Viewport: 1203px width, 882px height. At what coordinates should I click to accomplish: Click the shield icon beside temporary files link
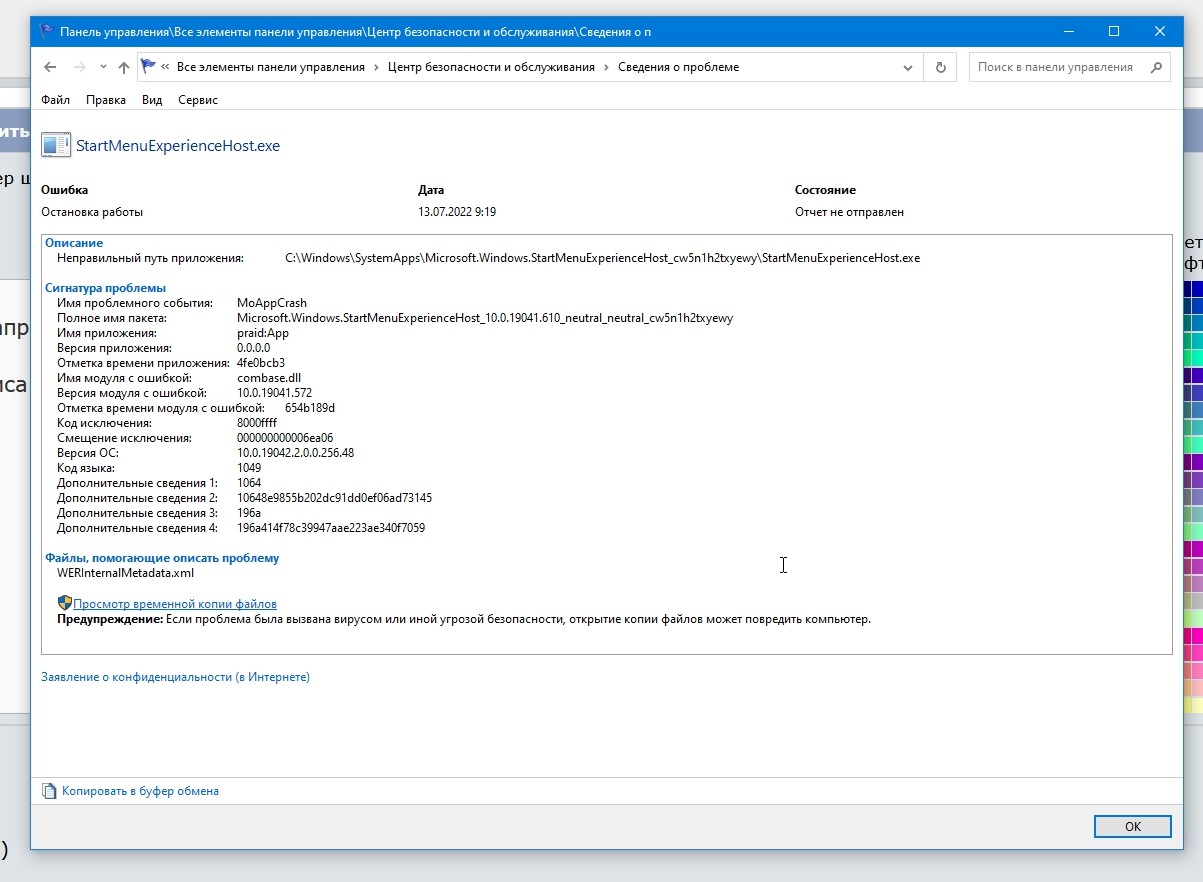[64, 603]
